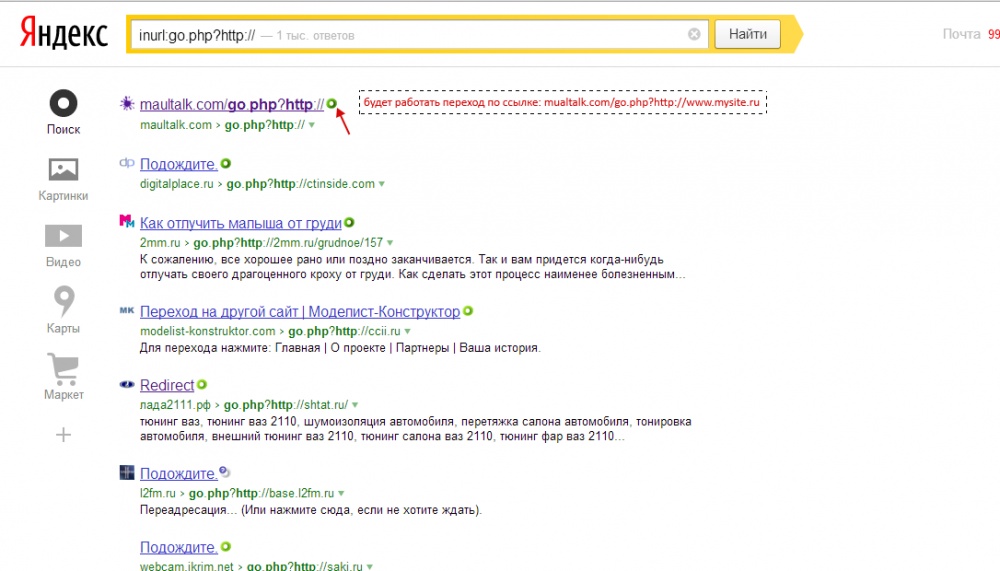Click go.php?http://ctinside.com URL path
The height and width of the screenshot is (571, 1000).
[301, 184]
